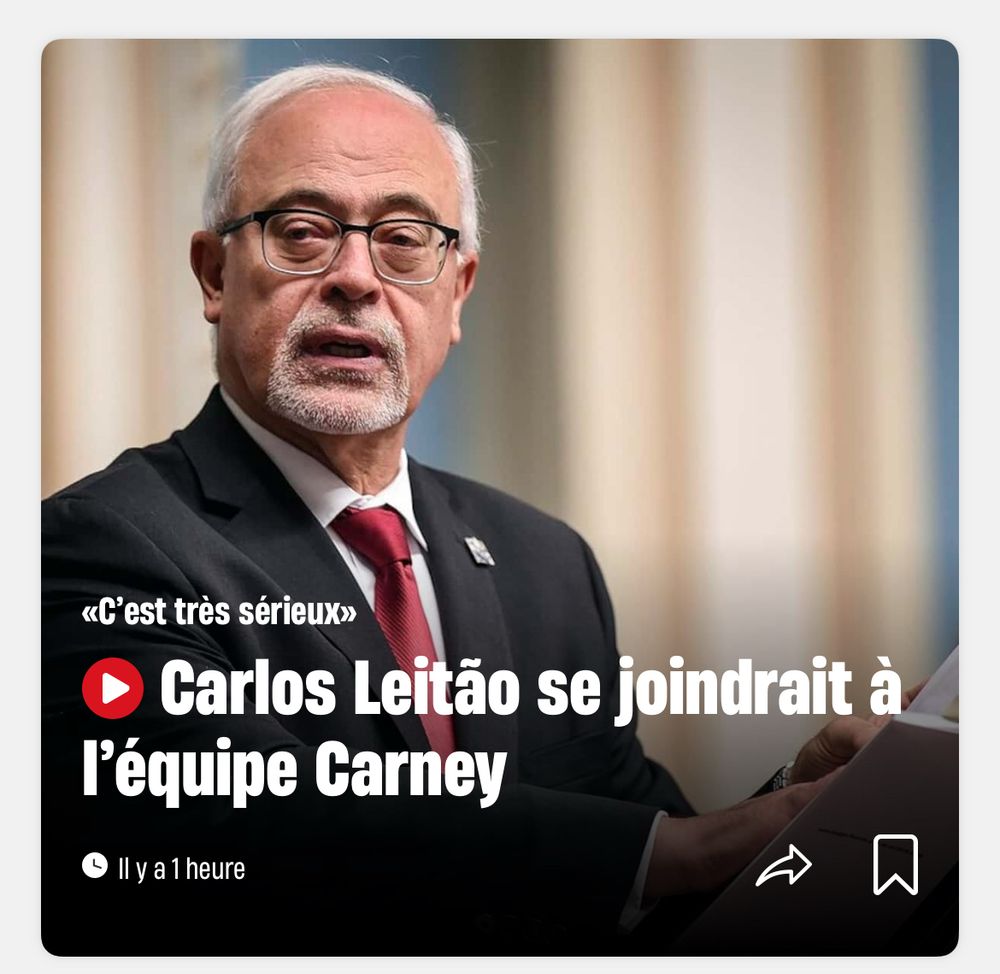Click the clock icon beside the timestamp

(x=94, y=866)
